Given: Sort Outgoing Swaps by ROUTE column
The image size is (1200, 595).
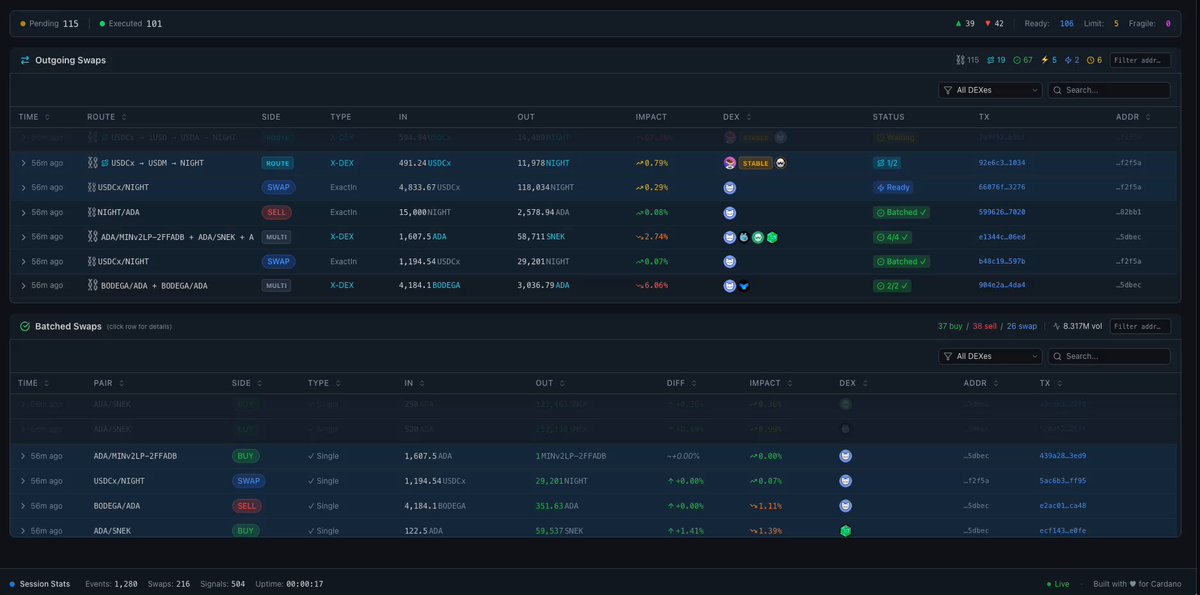Looking at the screenshot, I should (106, 117).
